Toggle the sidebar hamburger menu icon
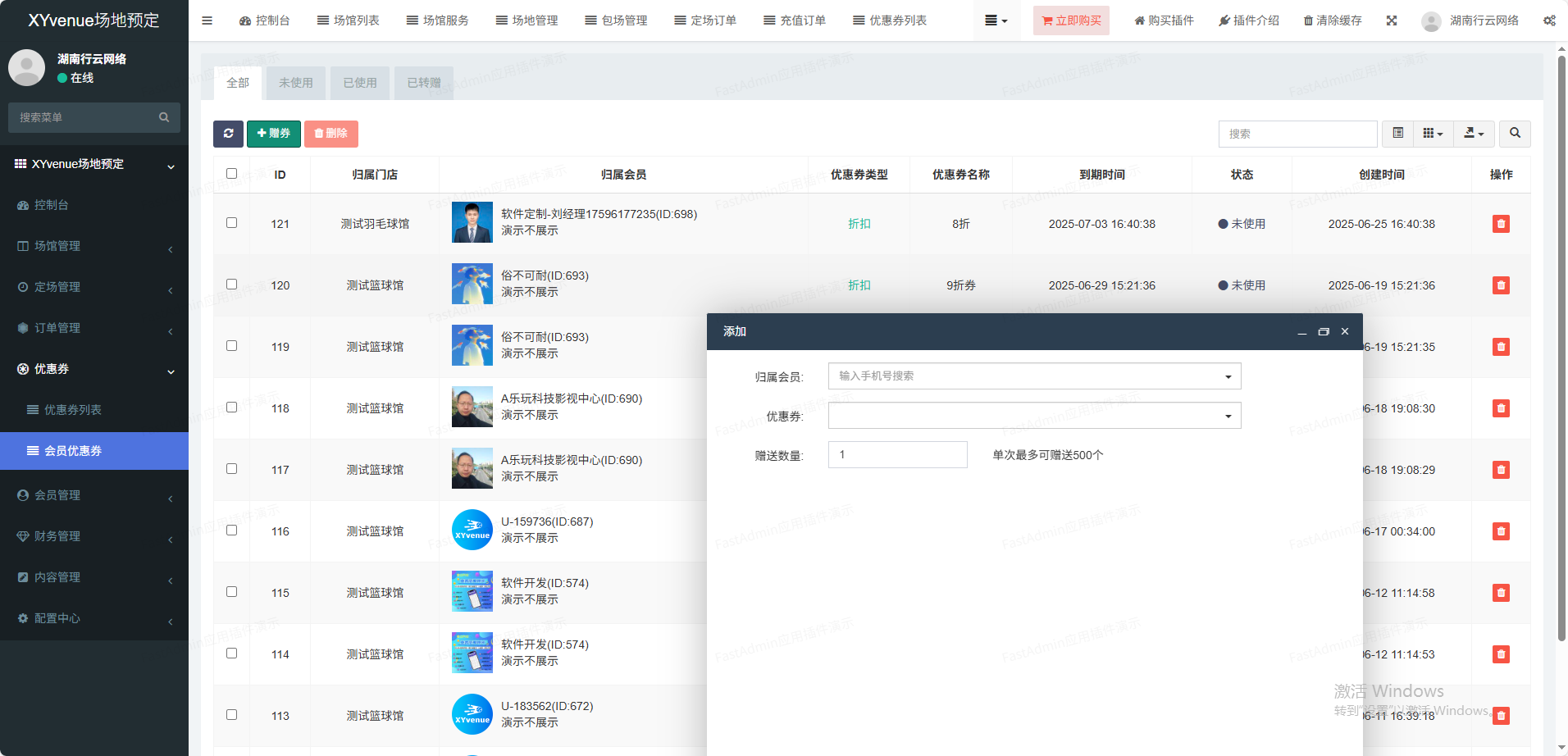 [x=207, y=20]
